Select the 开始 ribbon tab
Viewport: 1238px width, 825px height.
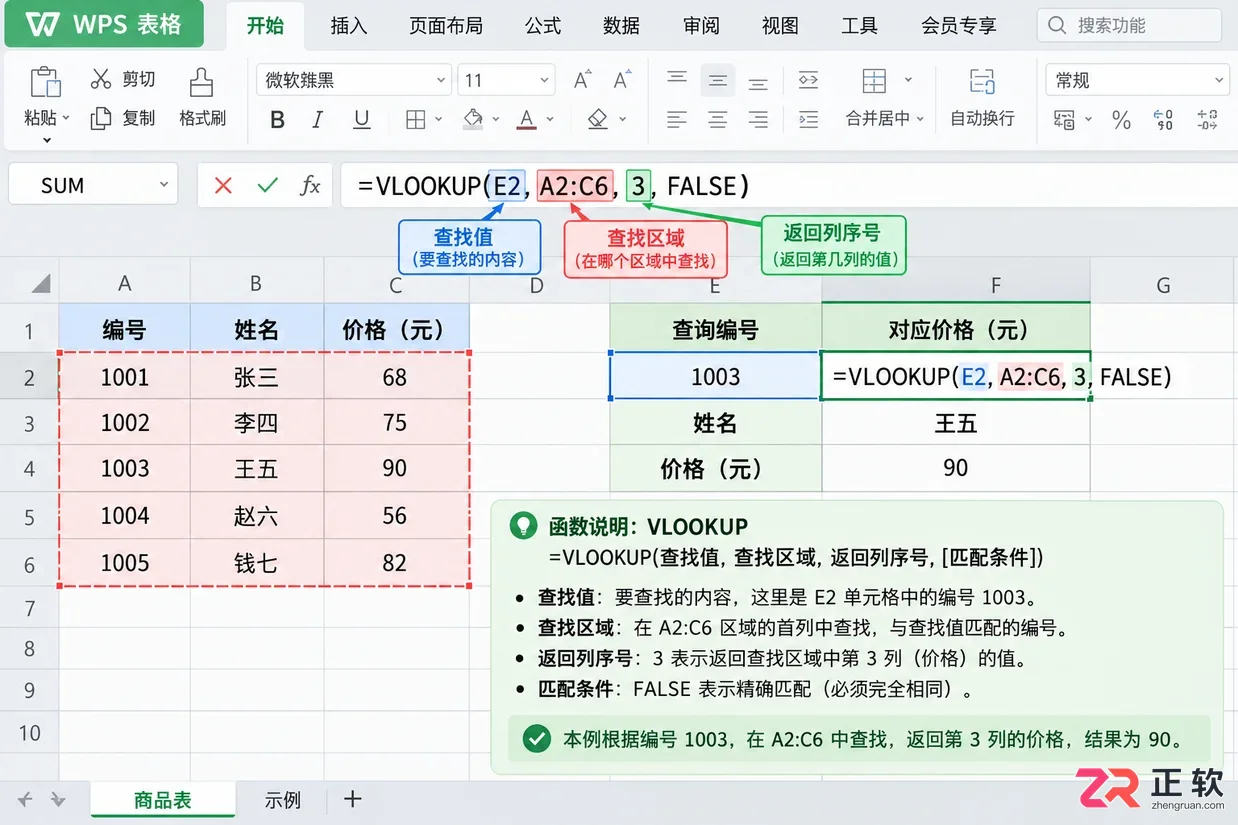(x=265, y=26)
